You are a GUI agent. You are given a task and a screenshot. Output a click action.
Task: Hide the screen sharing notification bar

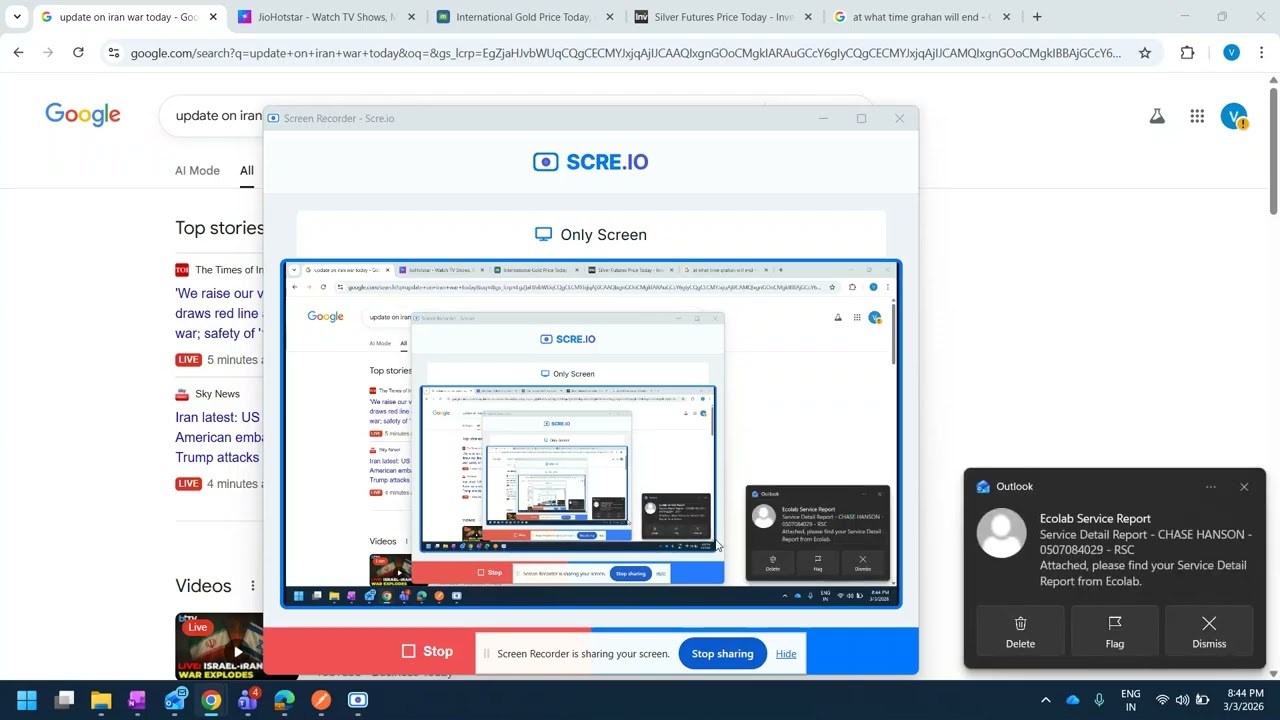(786, 654)
